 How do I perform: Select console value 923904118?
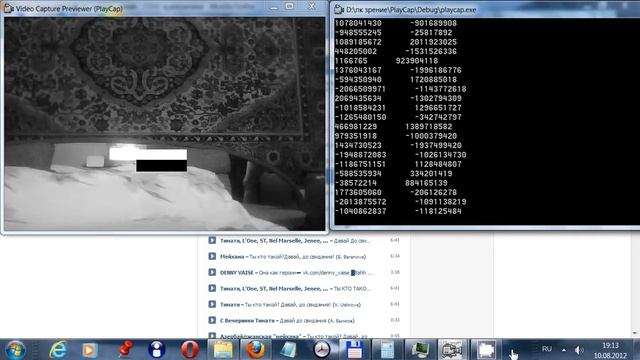pyautogui.click(x=417, y=61)
